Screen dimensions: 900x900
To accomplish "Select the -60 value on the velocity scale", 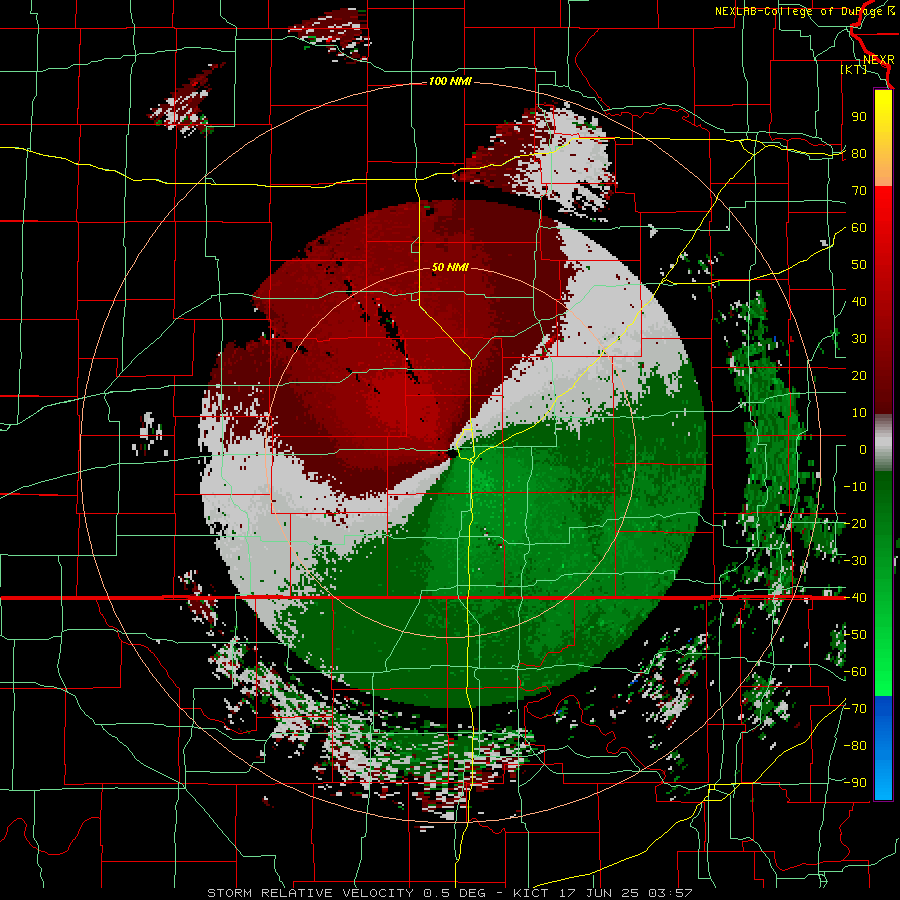I will pos(855,672).
